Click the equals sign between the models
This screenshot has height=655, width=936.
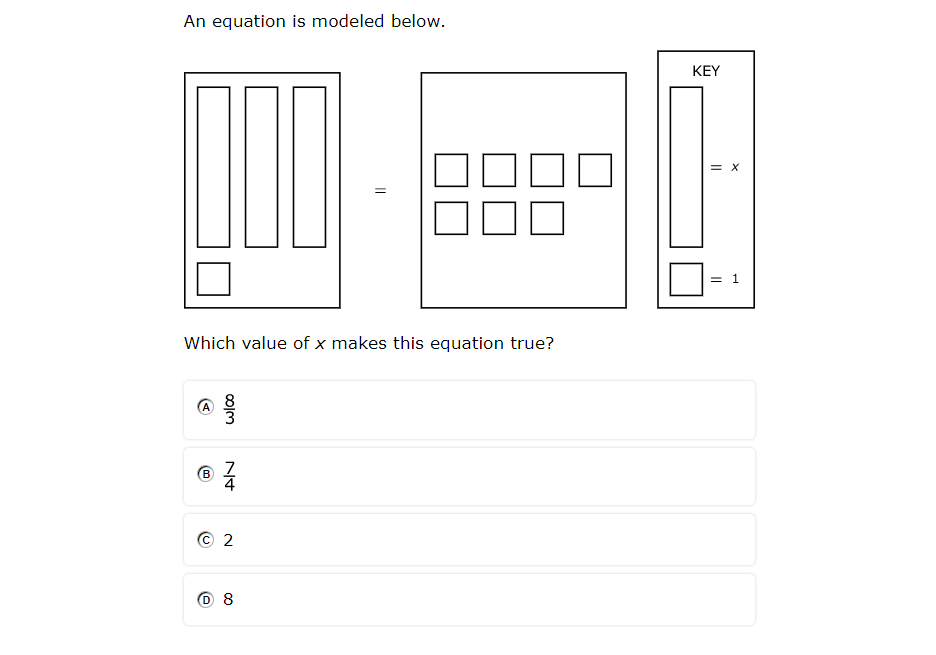click(380, 190)
